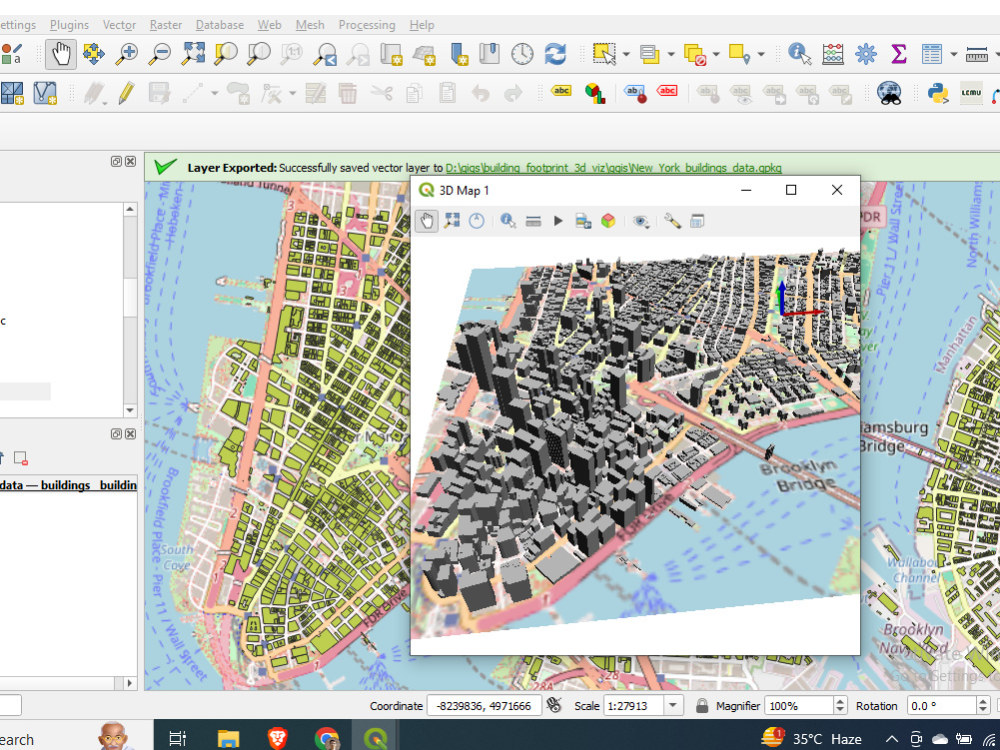Activate the Identify Features tool

pyautogui.click(x=799, y=54)
